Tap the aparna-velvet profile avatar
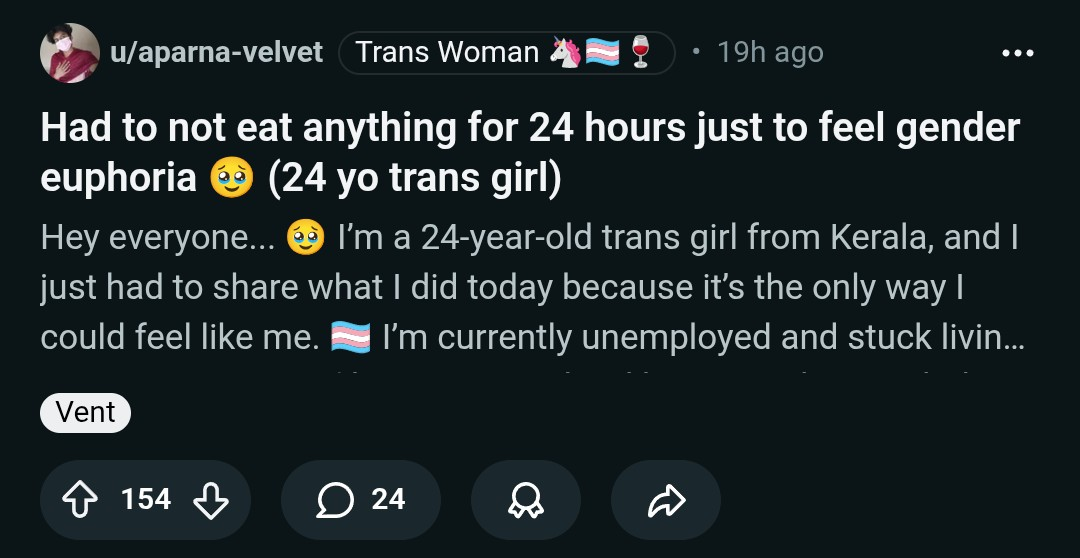This screenshot has height=558, width=1080. click(x=70, y=53)
